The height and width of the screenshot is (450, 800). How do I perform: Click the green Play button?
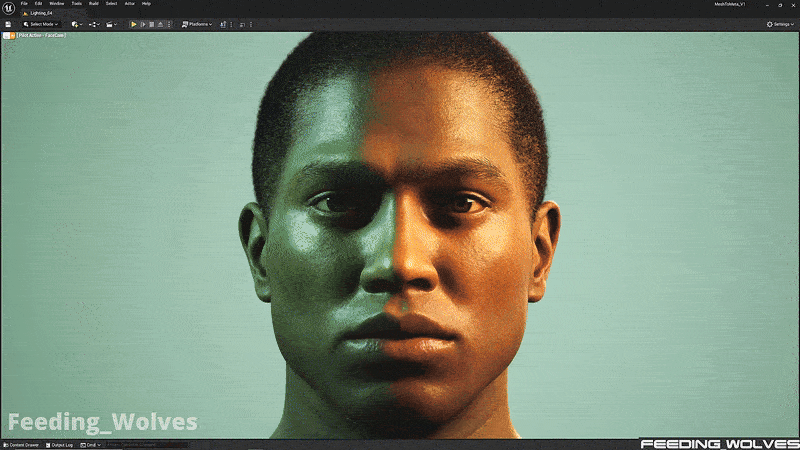point(134,24)
